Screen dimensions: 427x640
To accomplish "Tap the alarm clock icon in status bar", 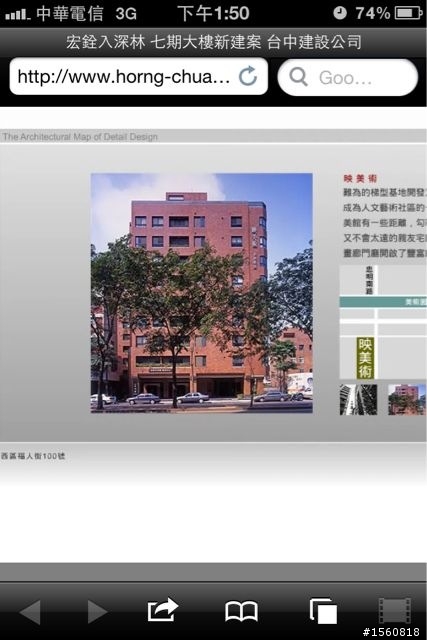I will click(x=340, y=13).
